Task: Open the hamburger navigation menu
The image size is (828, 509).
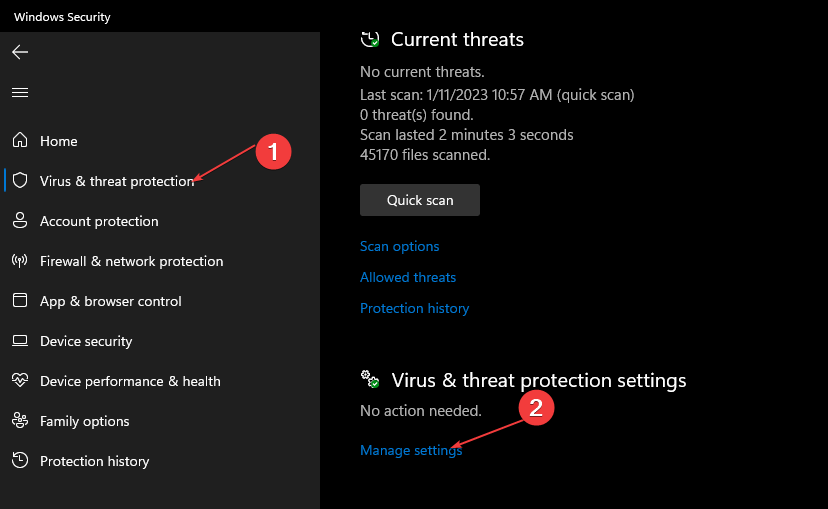Action: coord(20,92)
